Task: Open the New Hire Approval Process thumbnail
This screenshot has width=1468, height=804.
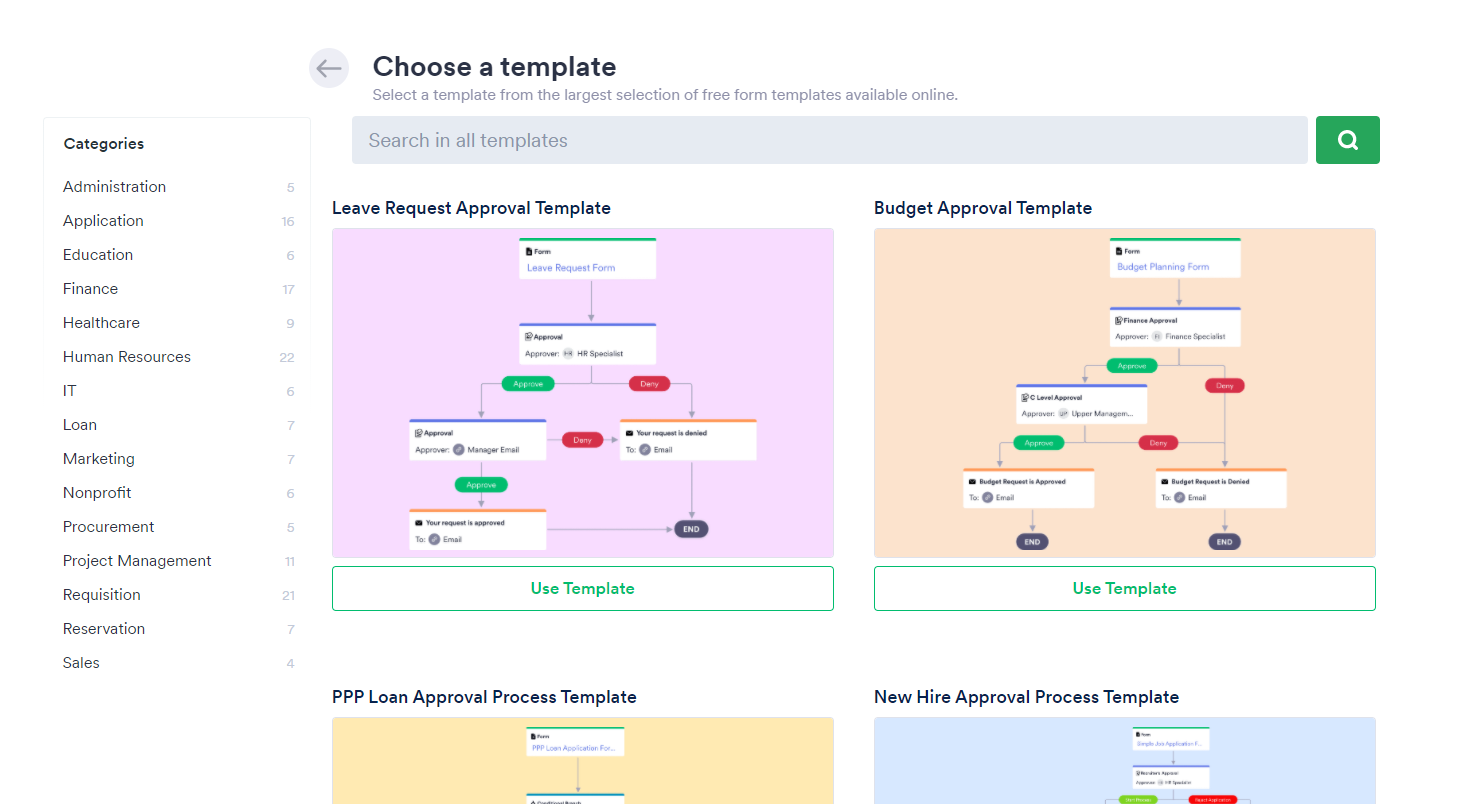Action: [x=1125, y=760]
